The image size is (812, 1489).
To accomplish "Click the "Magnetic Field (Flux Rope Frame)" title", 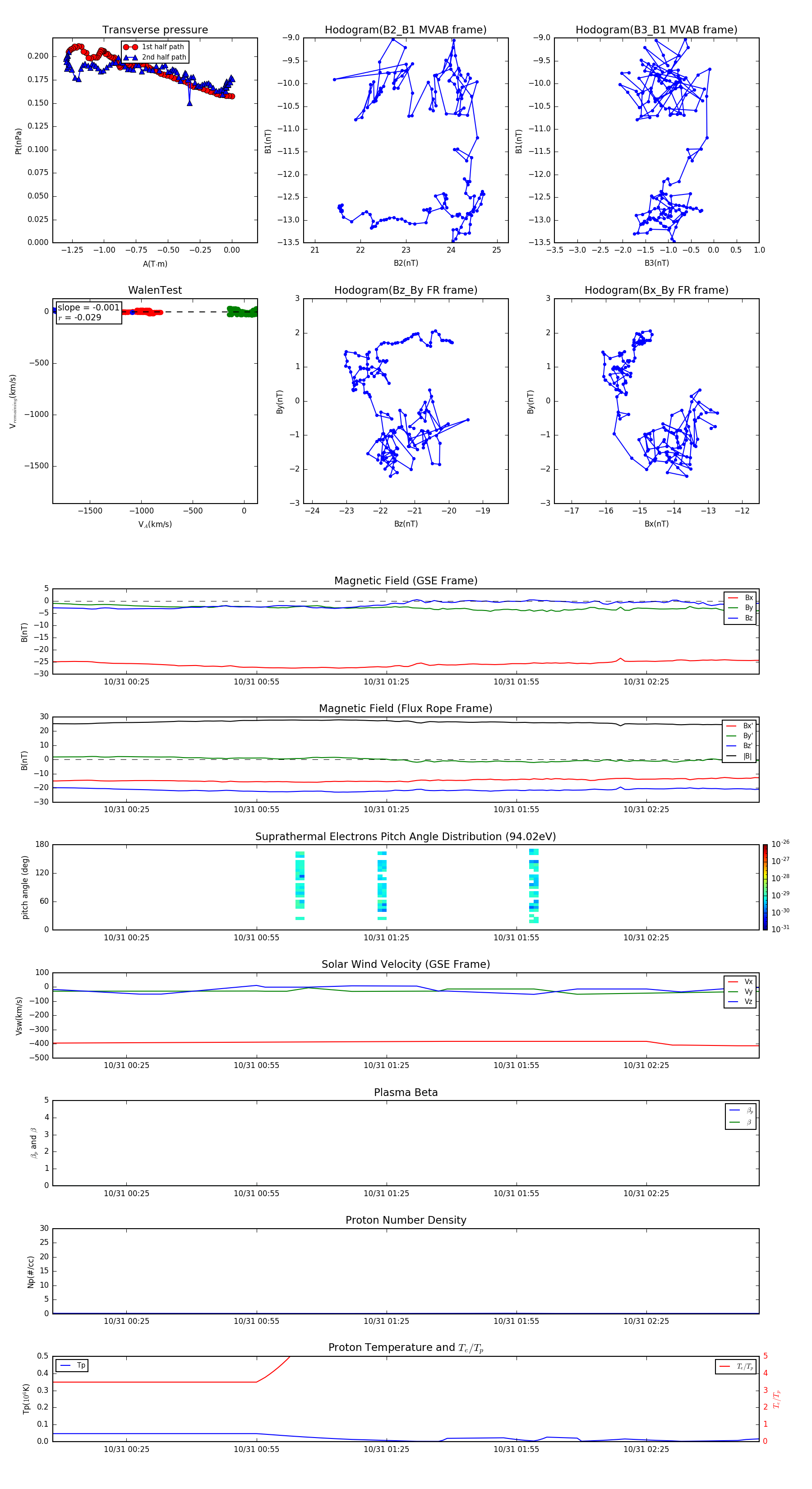I will [406, 709].
